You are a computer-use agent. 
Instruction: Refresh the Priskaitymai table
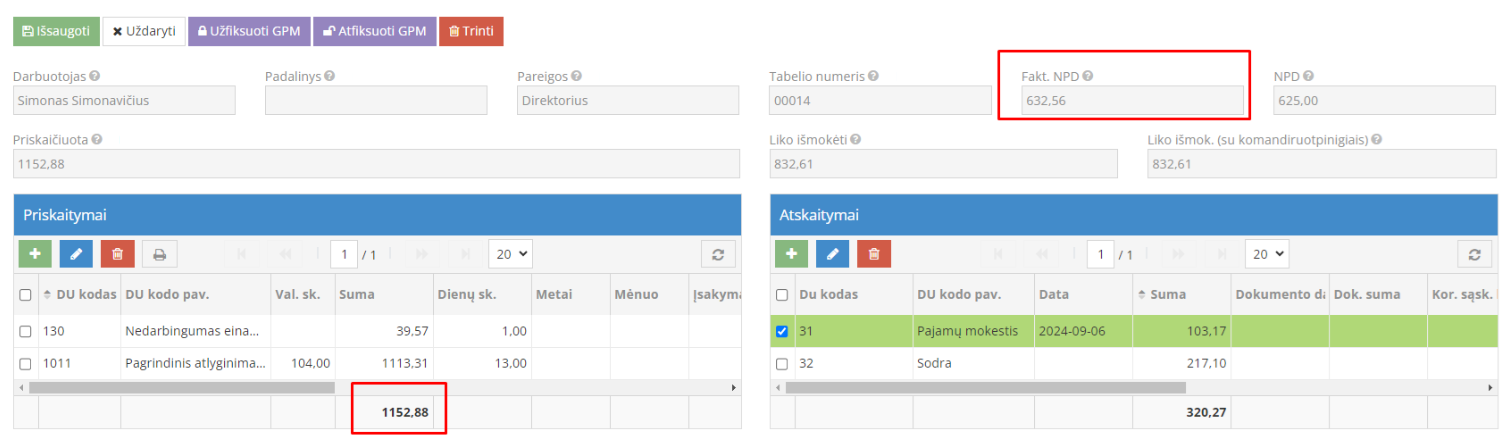[x=717, y=254]
